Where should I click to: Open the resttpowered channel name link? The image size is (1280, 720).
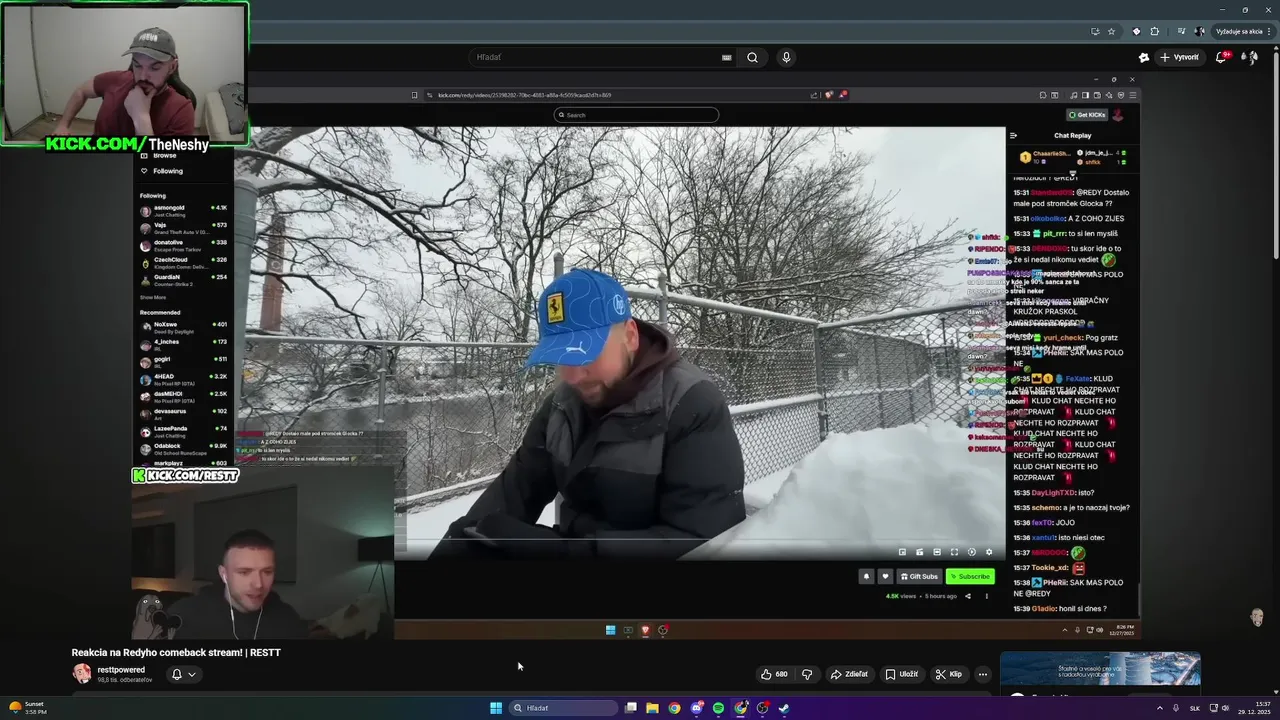point(121,669)
